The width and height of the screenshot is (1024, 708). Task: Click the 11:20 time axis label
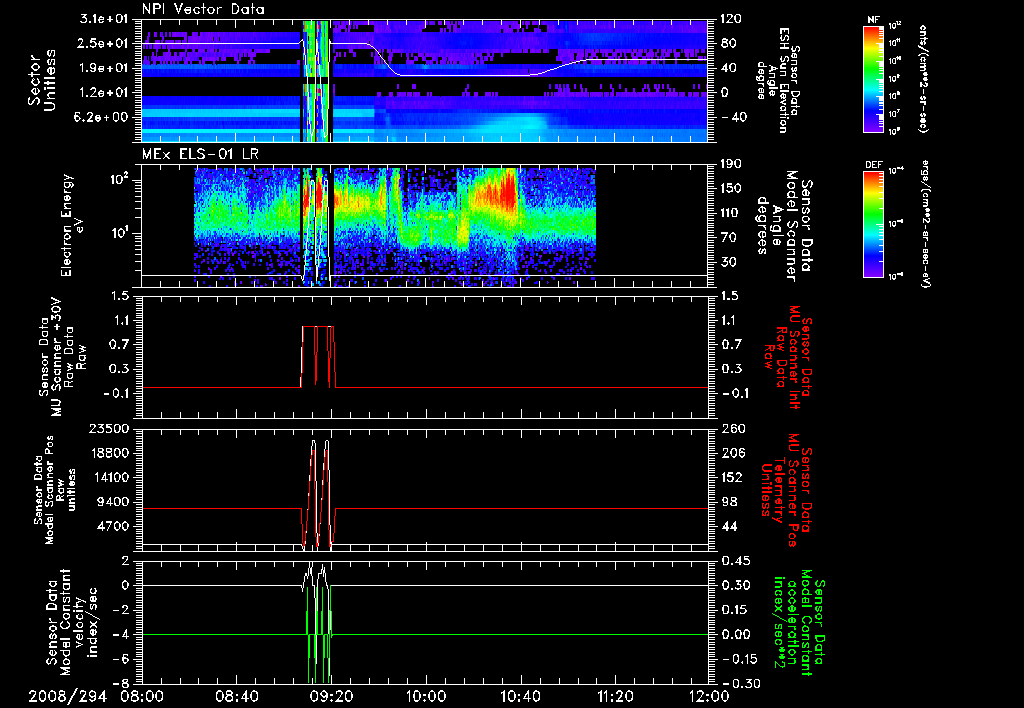pyautogui.click(x=615, y=696)
